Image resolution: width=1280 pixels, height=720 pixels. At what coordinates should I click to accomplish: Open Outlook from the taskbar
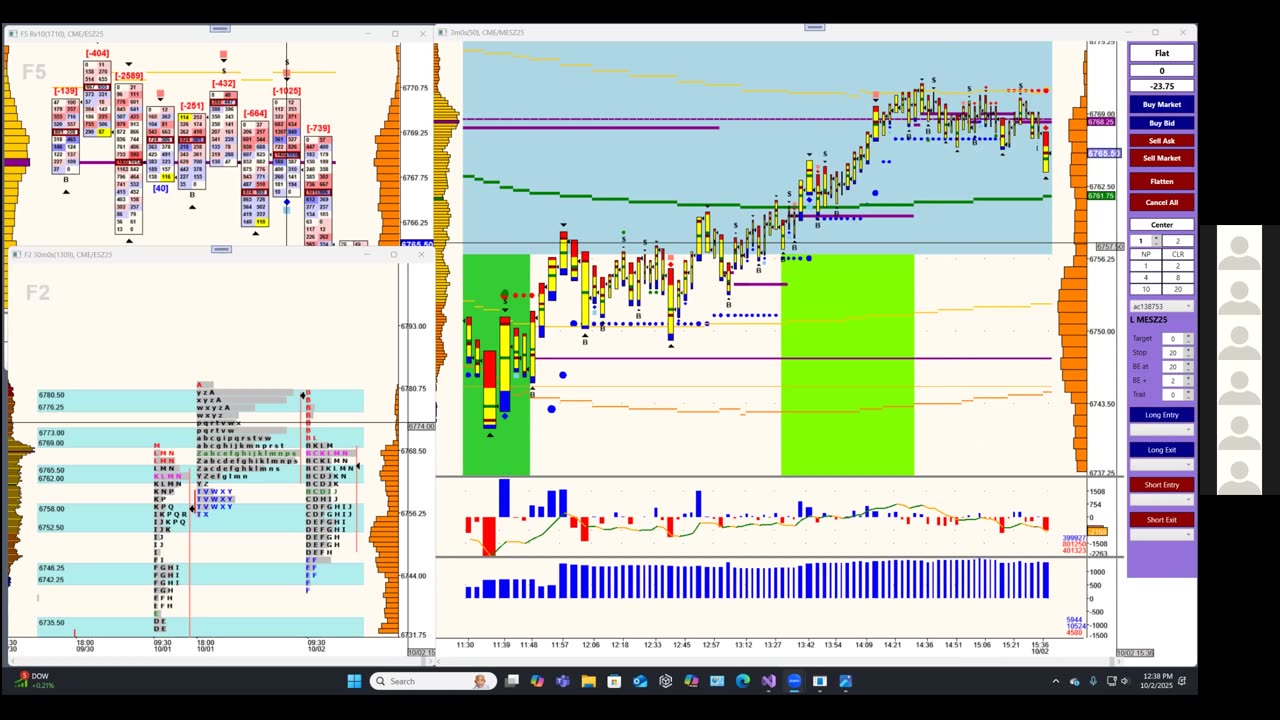[640, 681]
